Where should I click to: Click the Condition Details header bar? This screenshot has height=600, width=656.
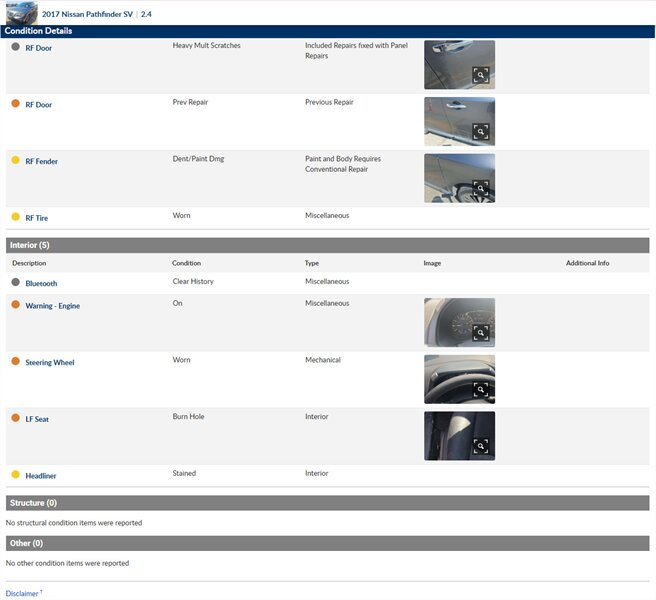pos(327,31)
